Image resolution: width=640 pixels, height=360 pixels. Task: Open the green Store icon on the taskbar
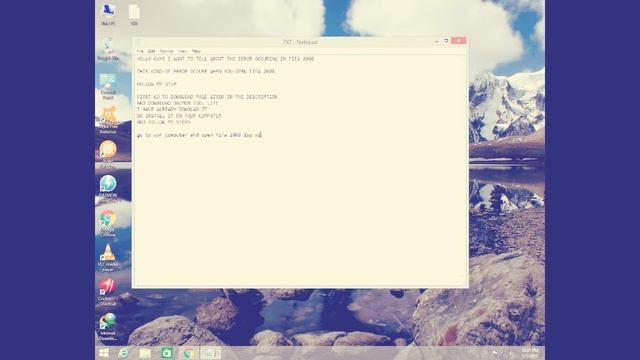[x=167, y=353]
